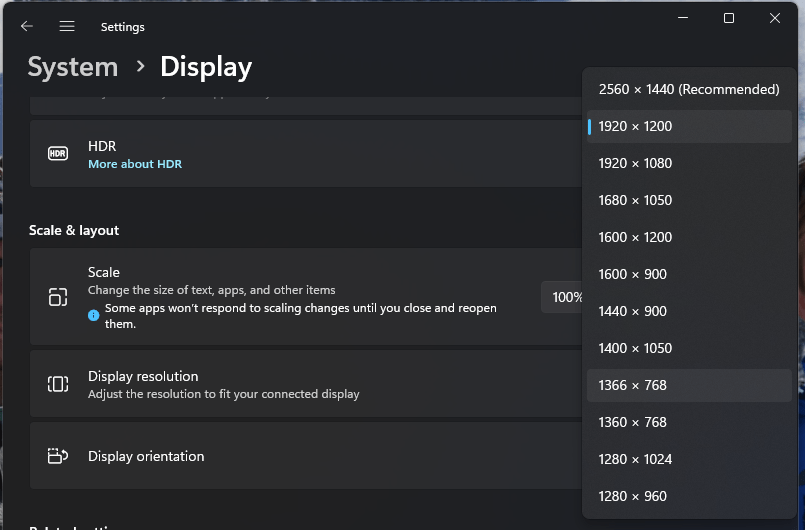Click the Display resolution icon
Viewport: 805px width, 530px height.
coord(58,384)
